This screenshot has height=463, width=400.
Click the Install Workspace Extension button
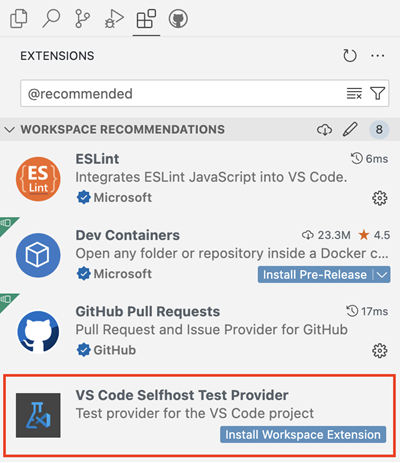[x=303, y=435]
